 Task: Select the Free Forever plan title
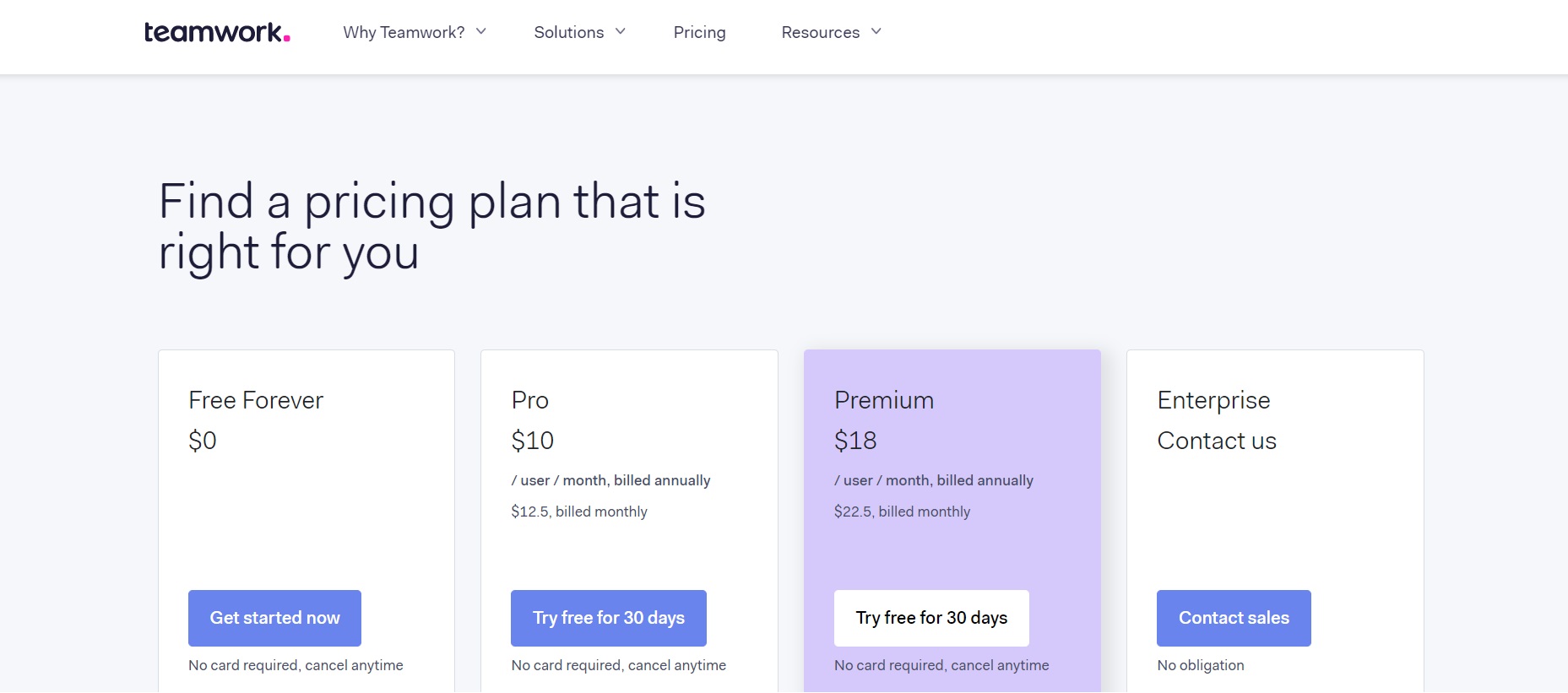[256, 400]
